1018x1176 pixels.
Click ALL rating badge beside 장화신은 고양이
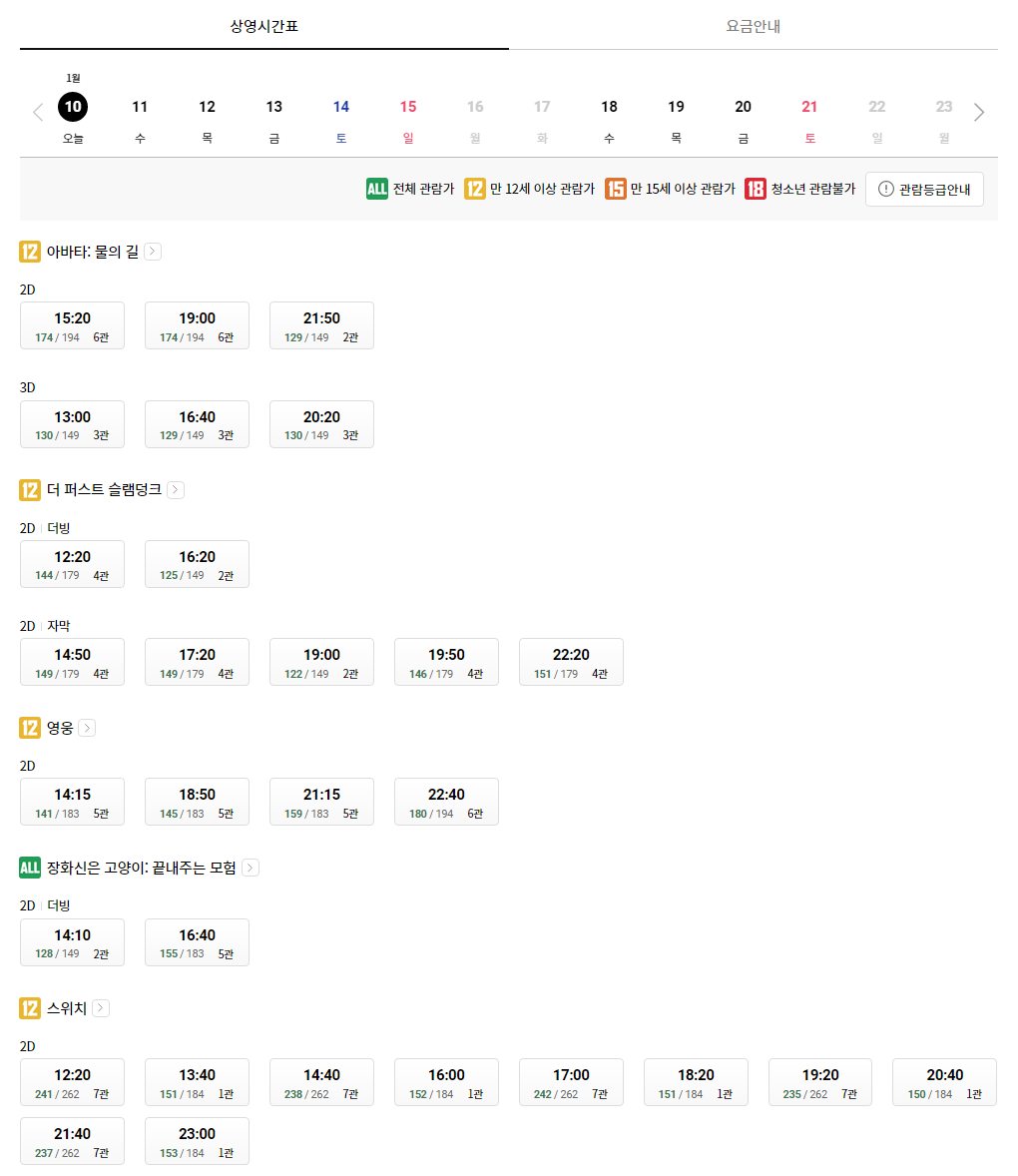tap(30, 868)
